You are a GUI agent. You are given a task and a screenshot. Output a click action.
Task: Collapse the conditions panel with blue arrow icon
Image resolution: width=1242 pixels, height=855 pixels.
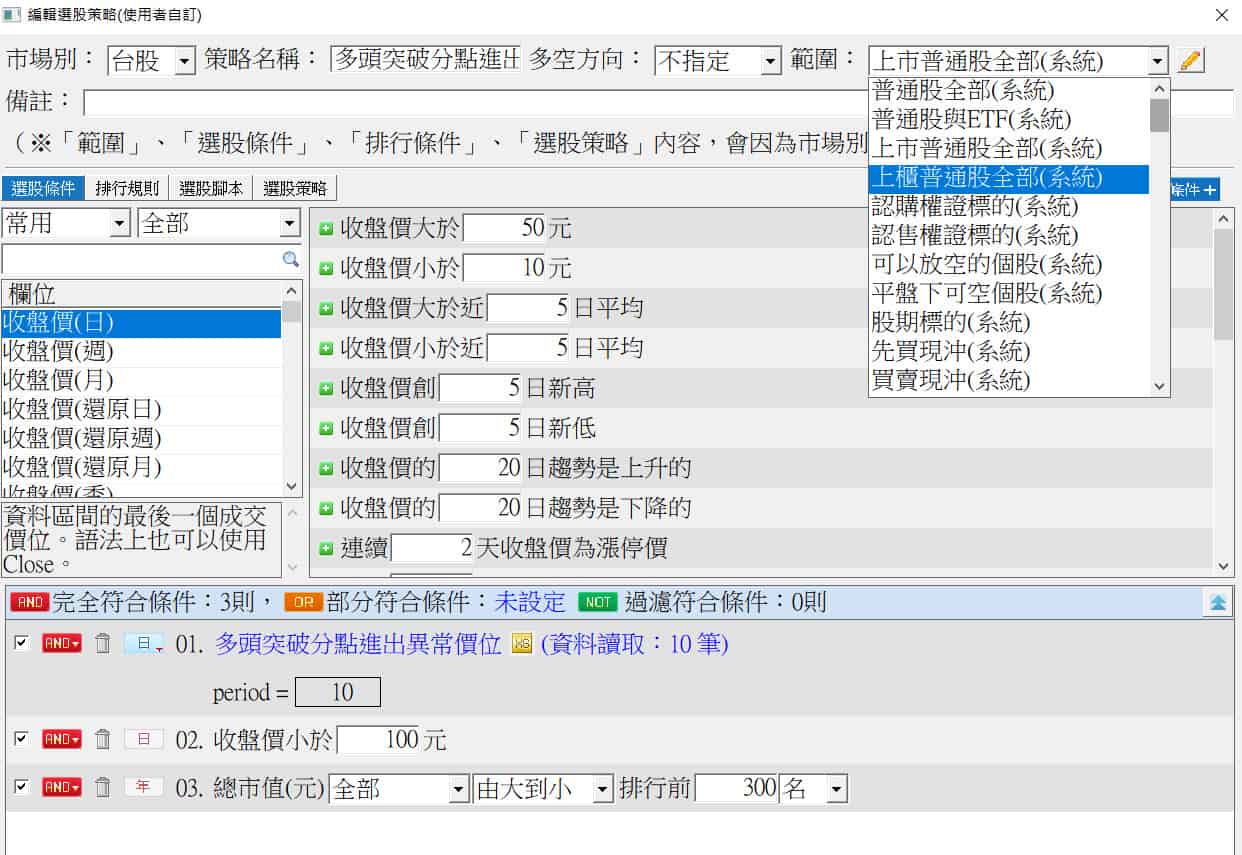pos(1218,602)
